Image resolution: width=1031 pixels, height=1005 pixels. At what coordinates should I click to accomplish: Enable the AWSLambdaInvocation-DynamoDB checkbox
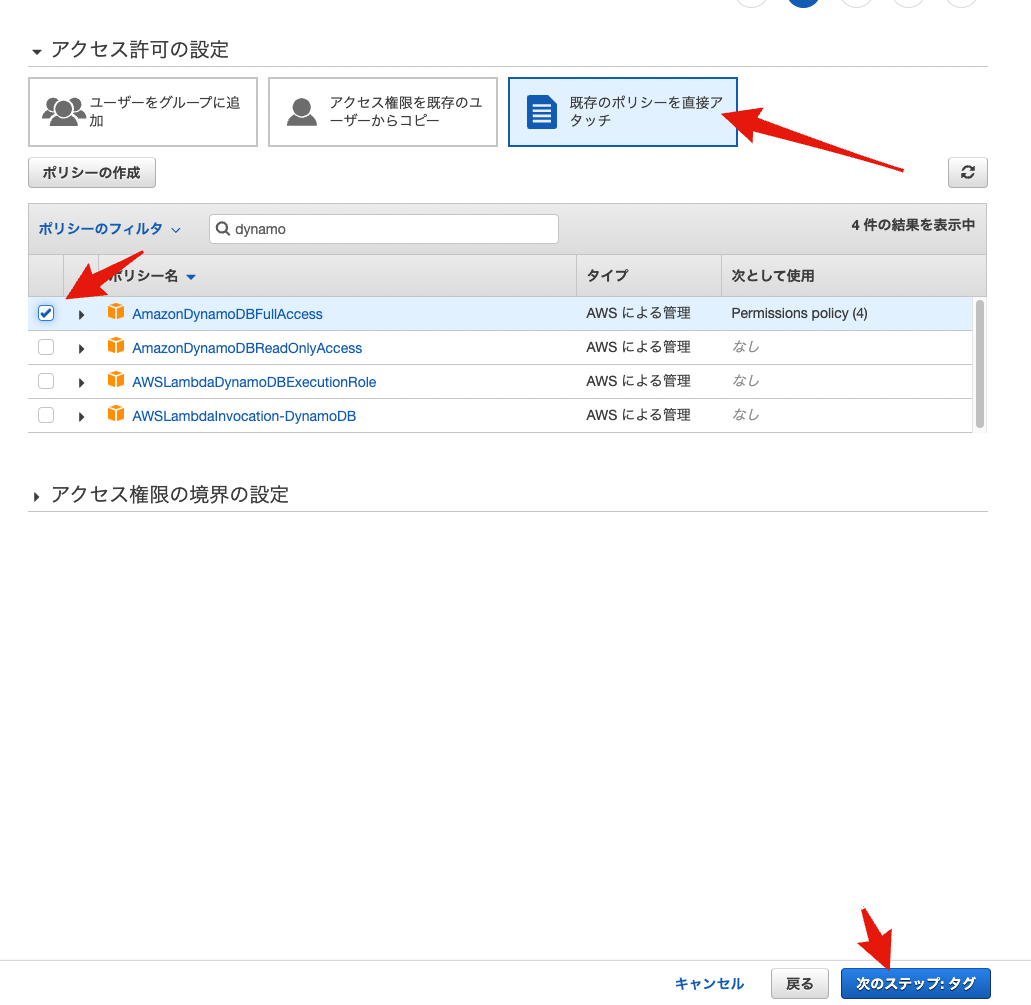tap(45, 414)
